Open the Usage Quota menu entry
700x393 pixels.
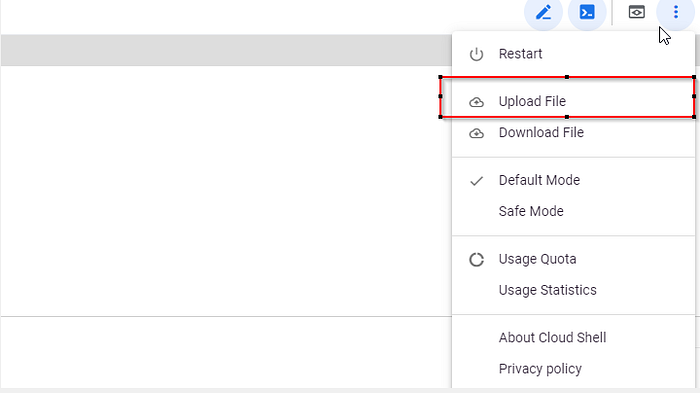click(573, 259)
